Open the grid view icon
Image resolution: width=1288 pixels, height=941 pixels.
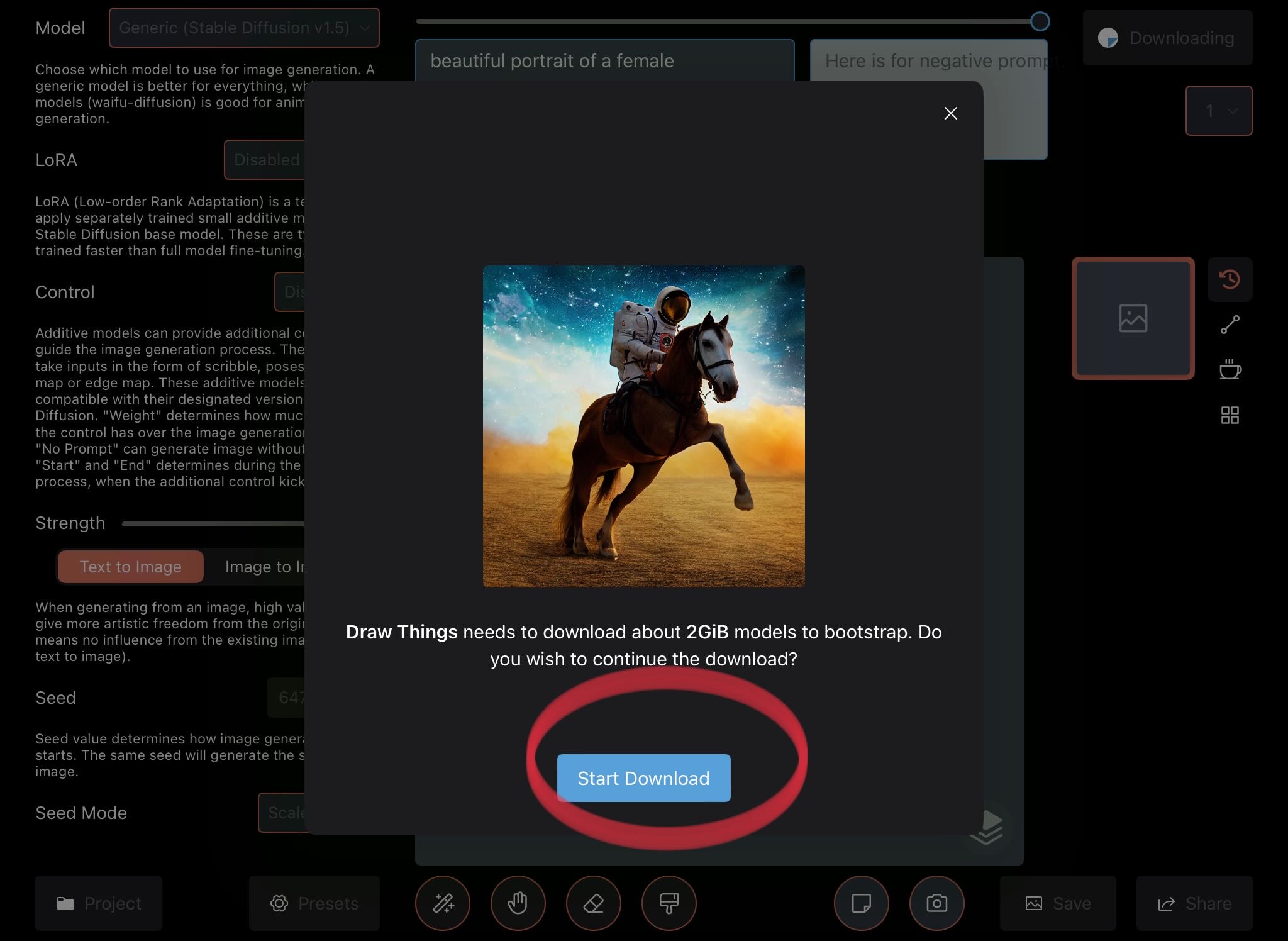1230,415
